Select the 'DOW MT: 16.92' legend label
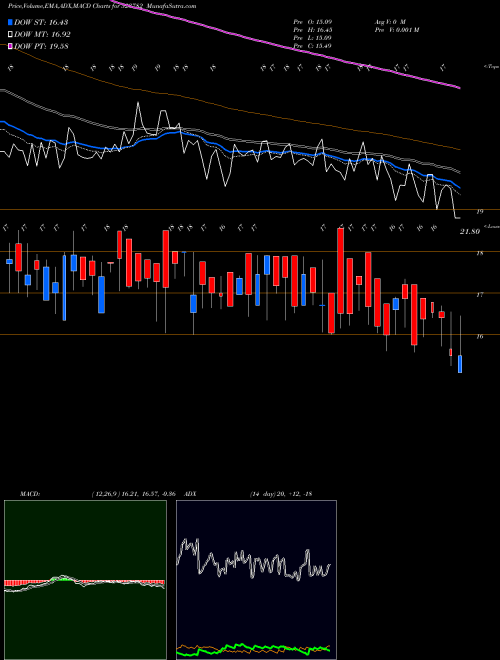 [x=42, y=35]
